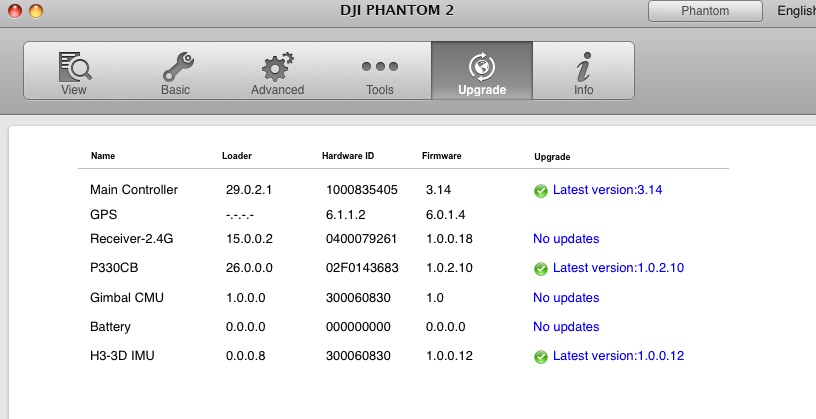Open the Tools three-dots icon

[380, 66]
